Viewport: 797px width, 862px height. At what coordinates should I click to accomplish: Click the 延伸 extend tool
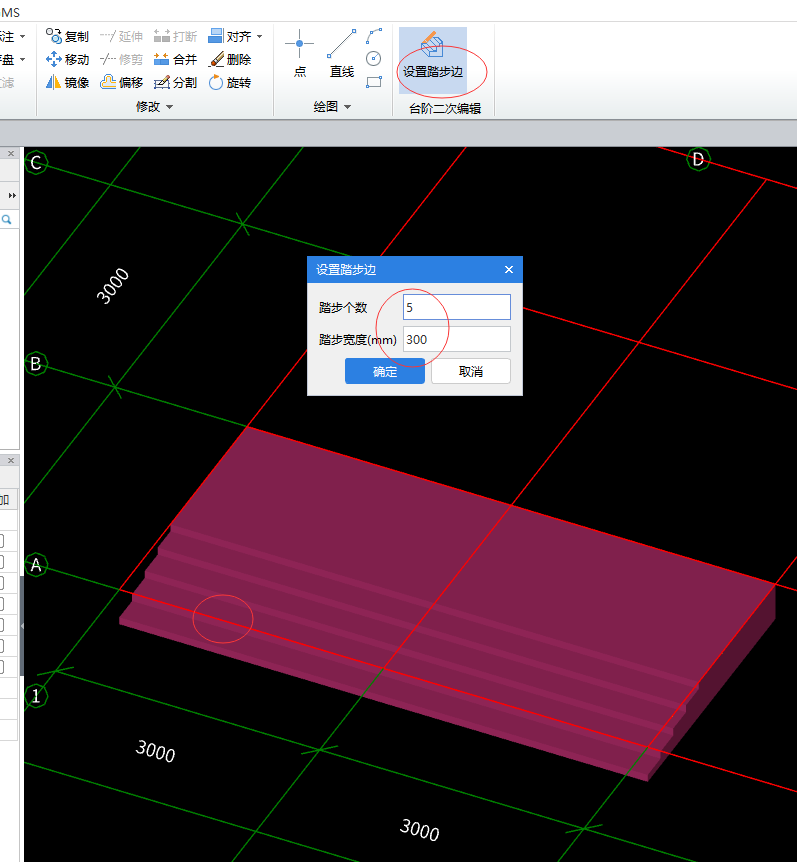pos(121,36)
